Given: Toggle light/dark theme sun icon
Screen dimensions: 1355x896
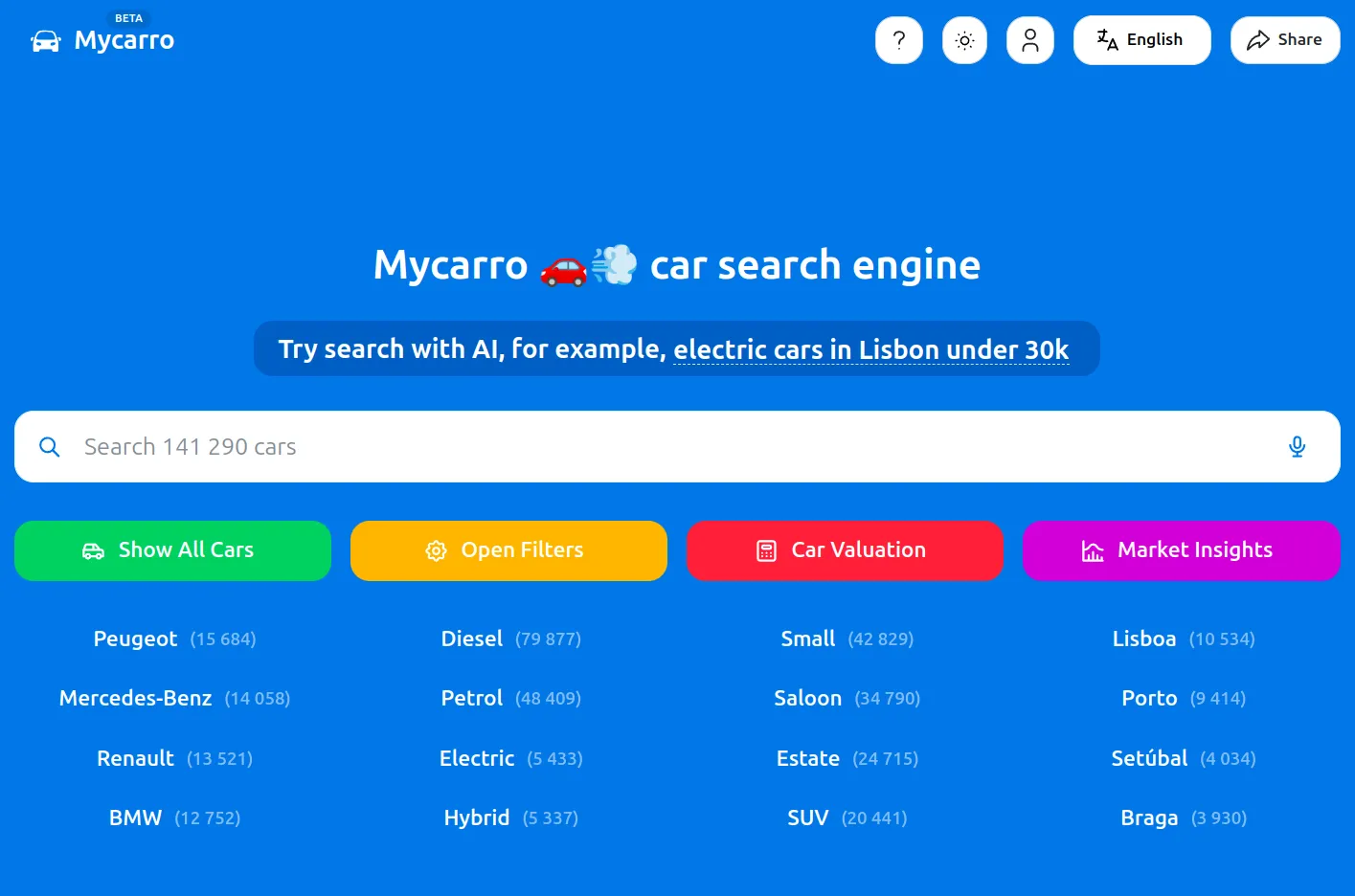Looking at the screenshot, I should [x=964, y=40].
